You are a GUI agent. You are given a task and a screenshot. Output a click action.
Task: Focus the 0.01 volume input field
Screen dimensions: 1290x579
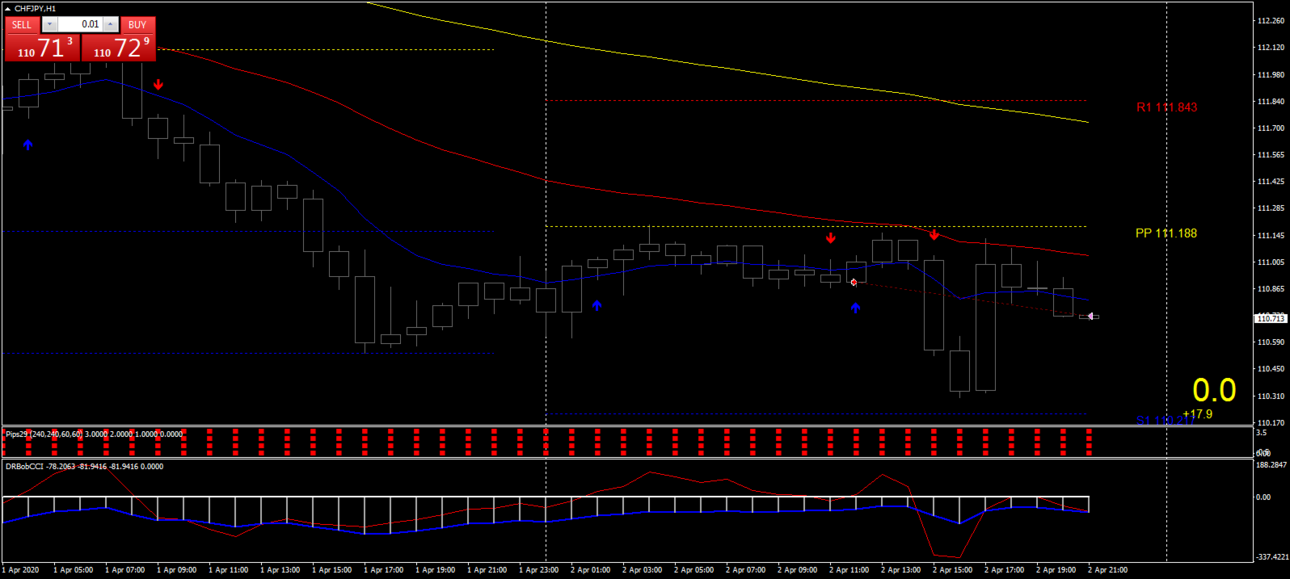(x=80, y=24)
